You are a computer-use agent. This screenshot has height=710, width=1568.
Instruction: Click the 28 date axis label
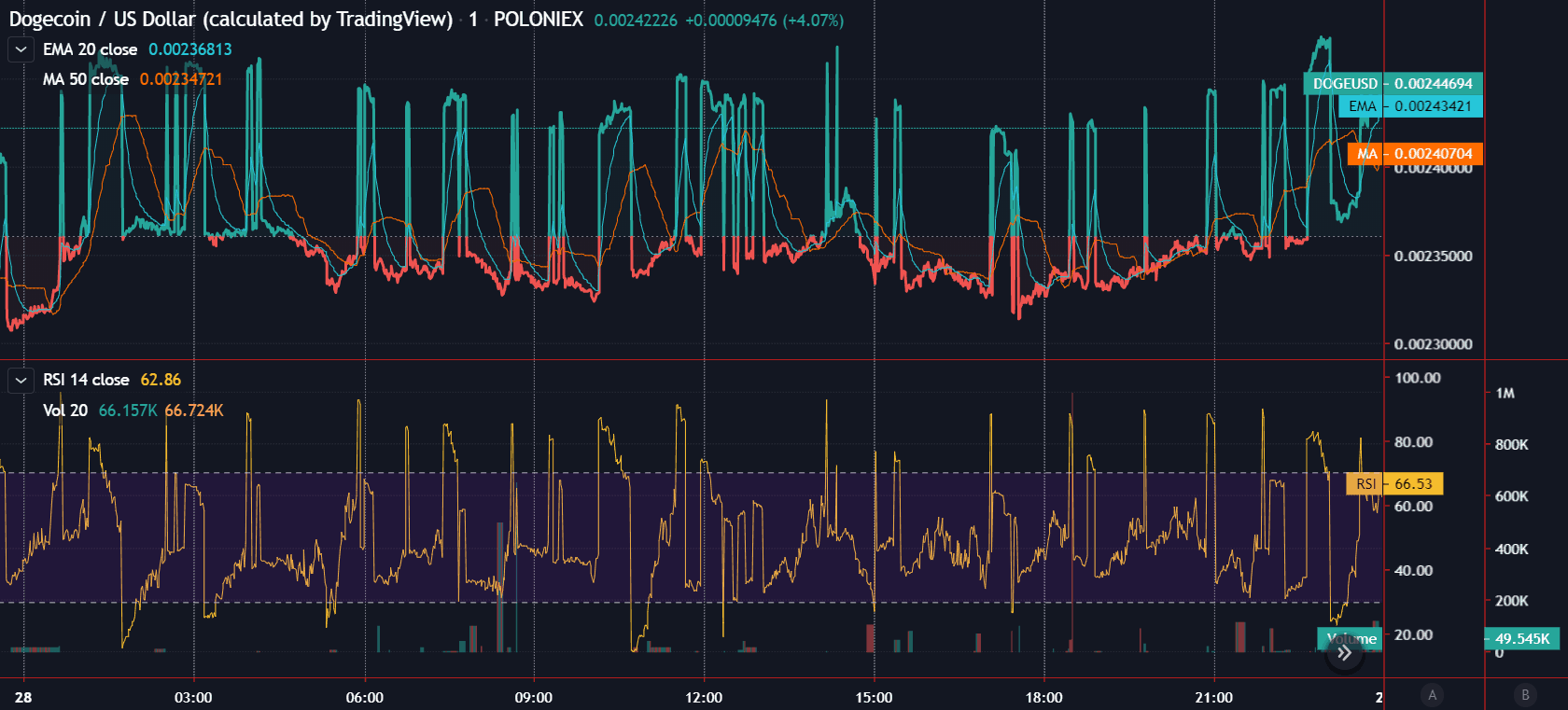click(x=23, y=697)
